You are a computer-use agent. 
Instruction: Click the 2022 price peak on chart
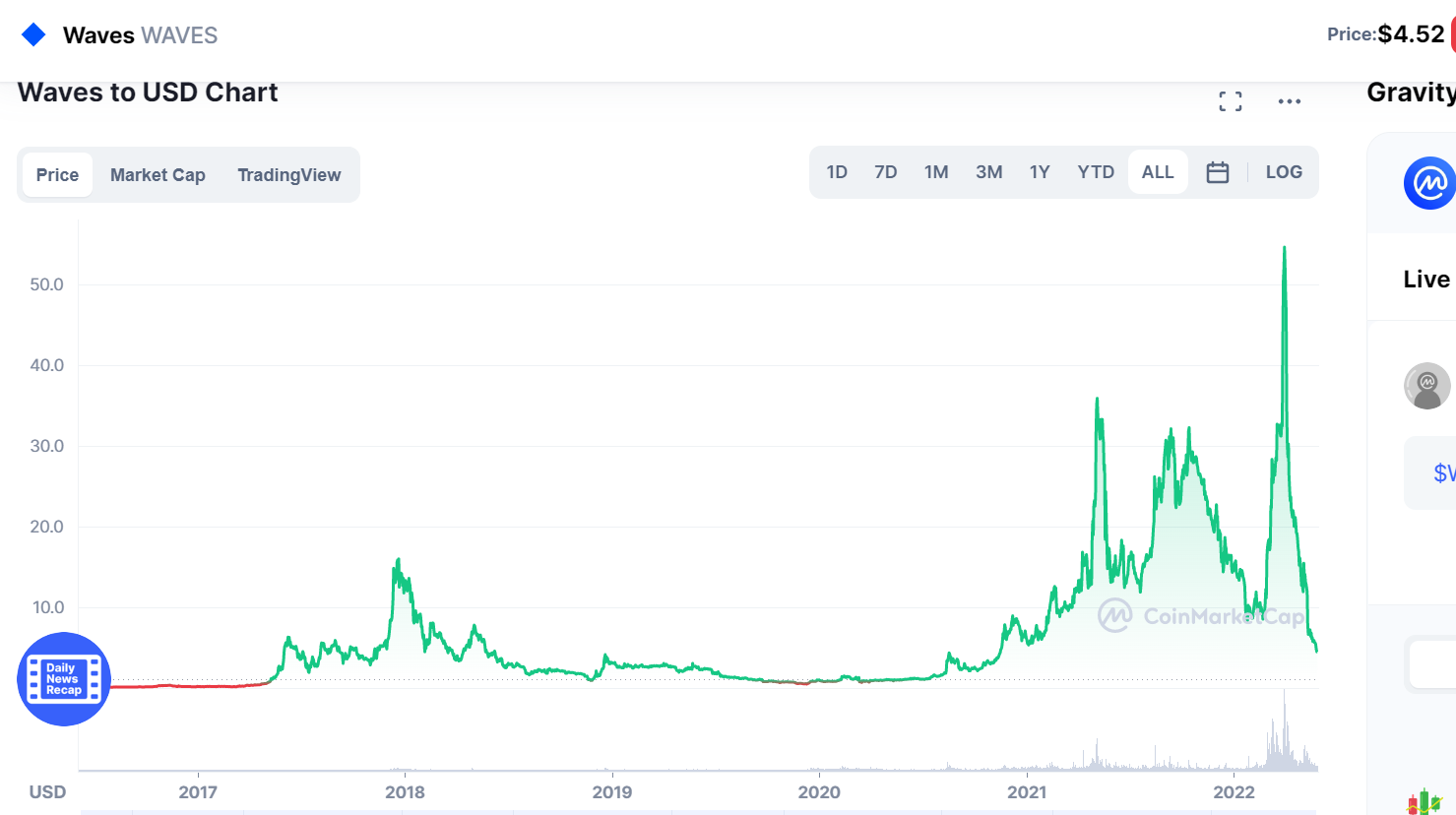pos(1284,248)
